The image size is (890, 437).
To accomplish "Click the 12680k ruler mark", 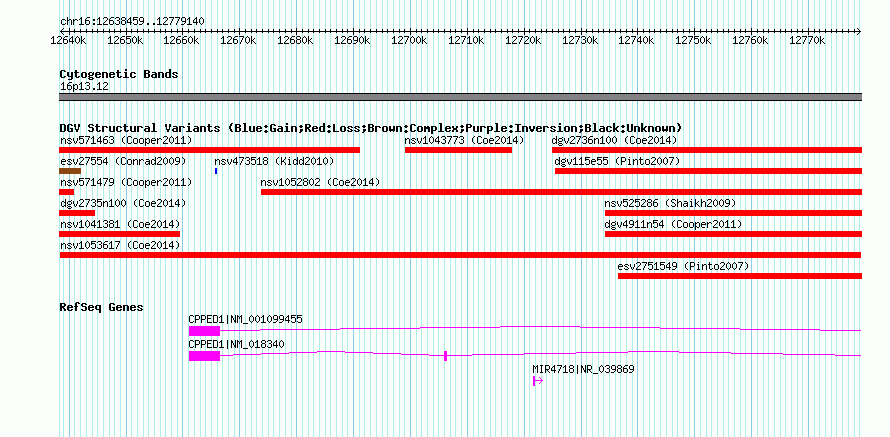I will pos(295,40).
